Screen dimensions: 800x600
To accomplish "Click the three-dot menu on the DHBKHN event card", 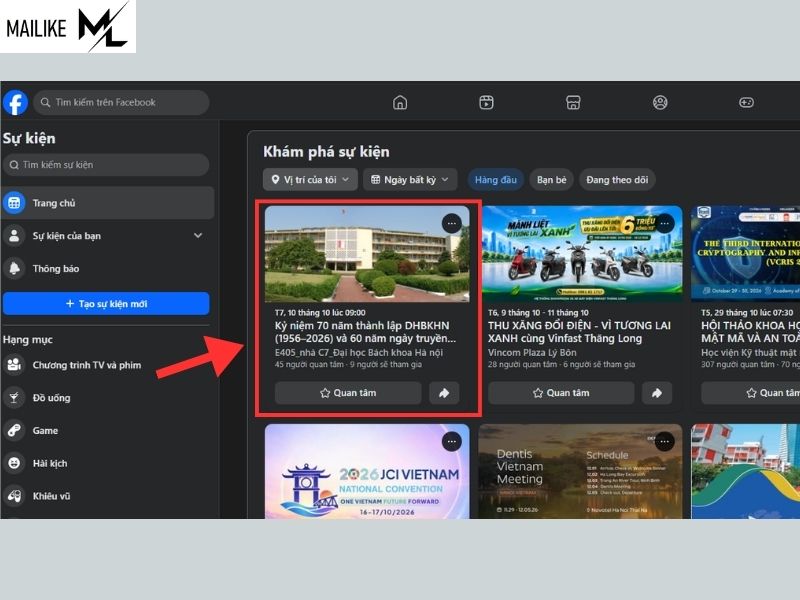I will tap(452, 223).
